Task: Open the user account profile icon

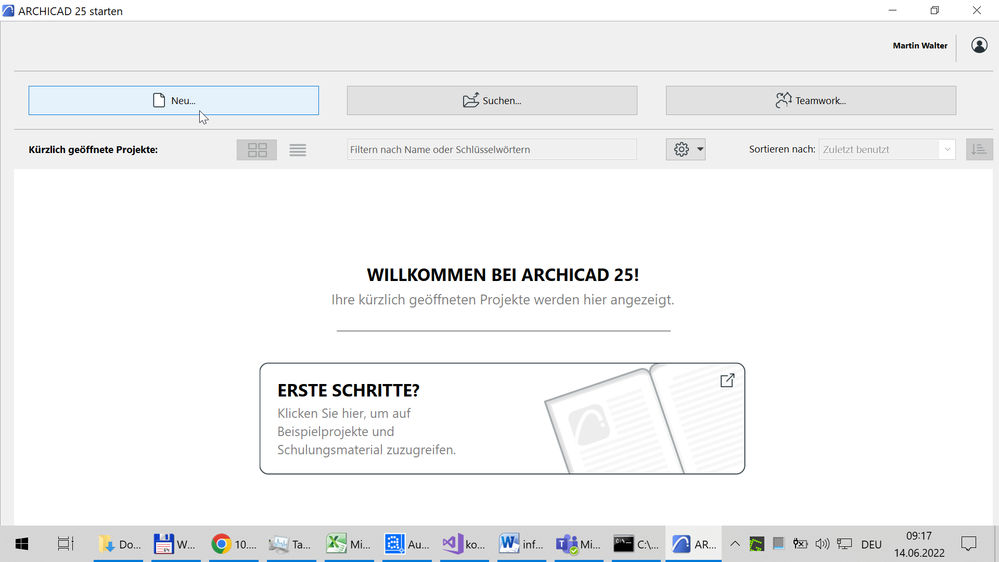Action: (x=979, y=45)
